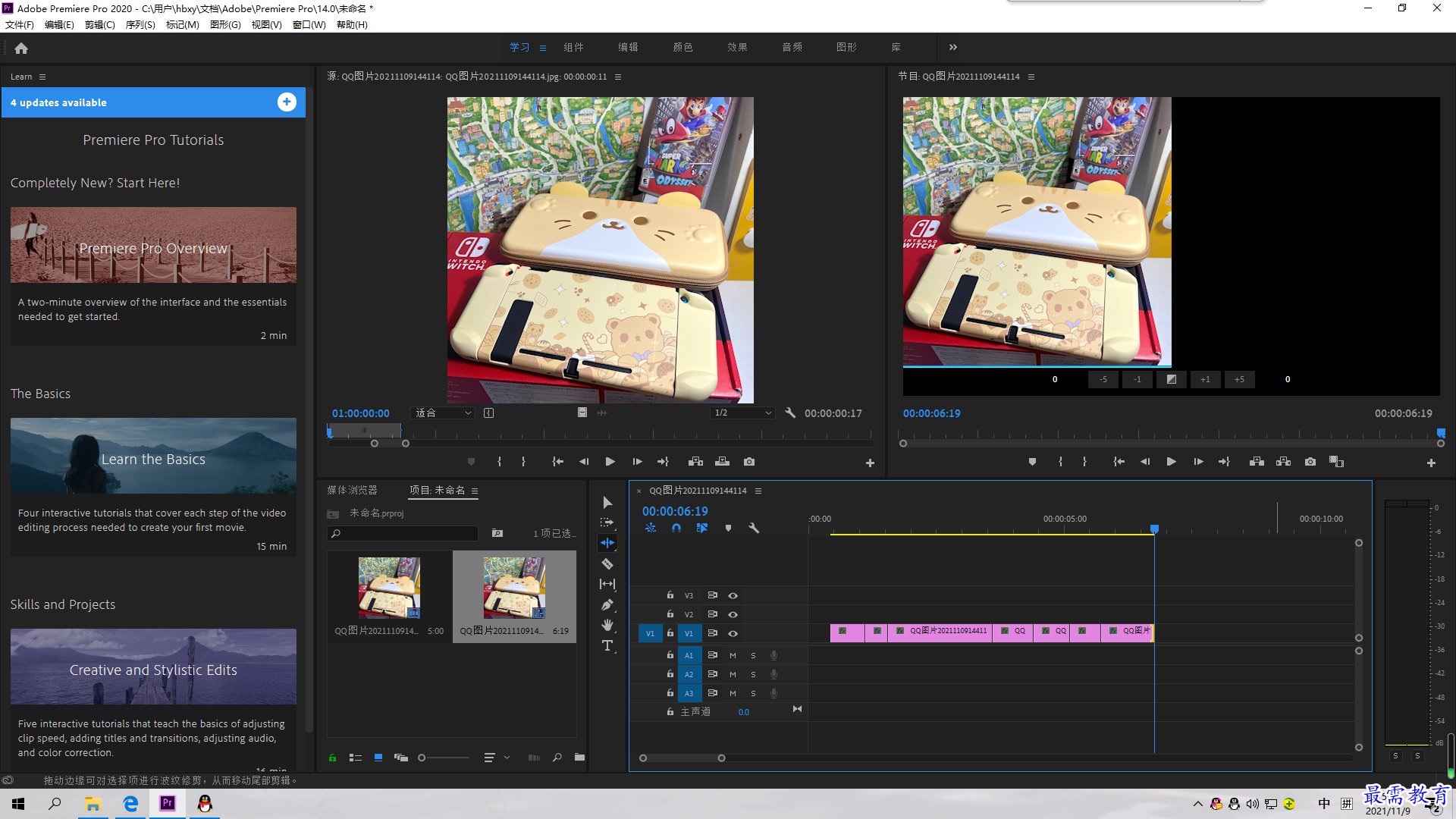Click 4 updates available banner
The height and width of the screenshot is (819, 1456).
[153, 102]
